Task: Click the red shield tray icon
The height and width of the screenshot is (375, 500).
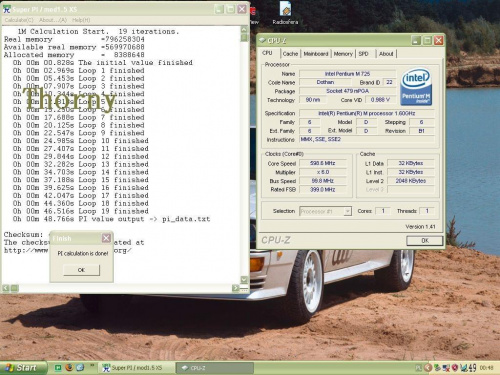Action: tap(455, 368)
